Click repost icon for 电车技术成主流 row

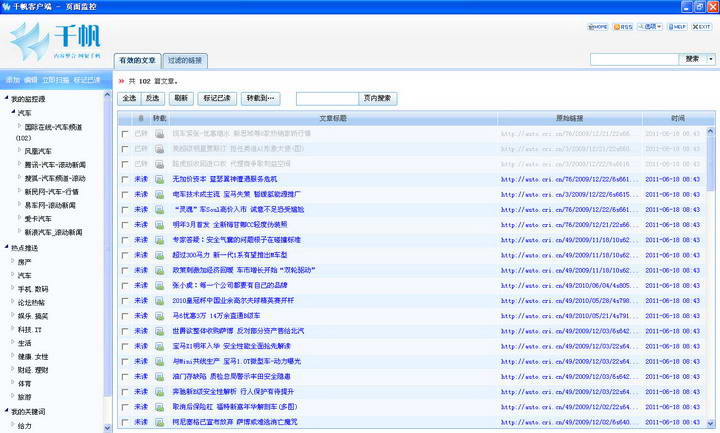(x=159, y=195)
